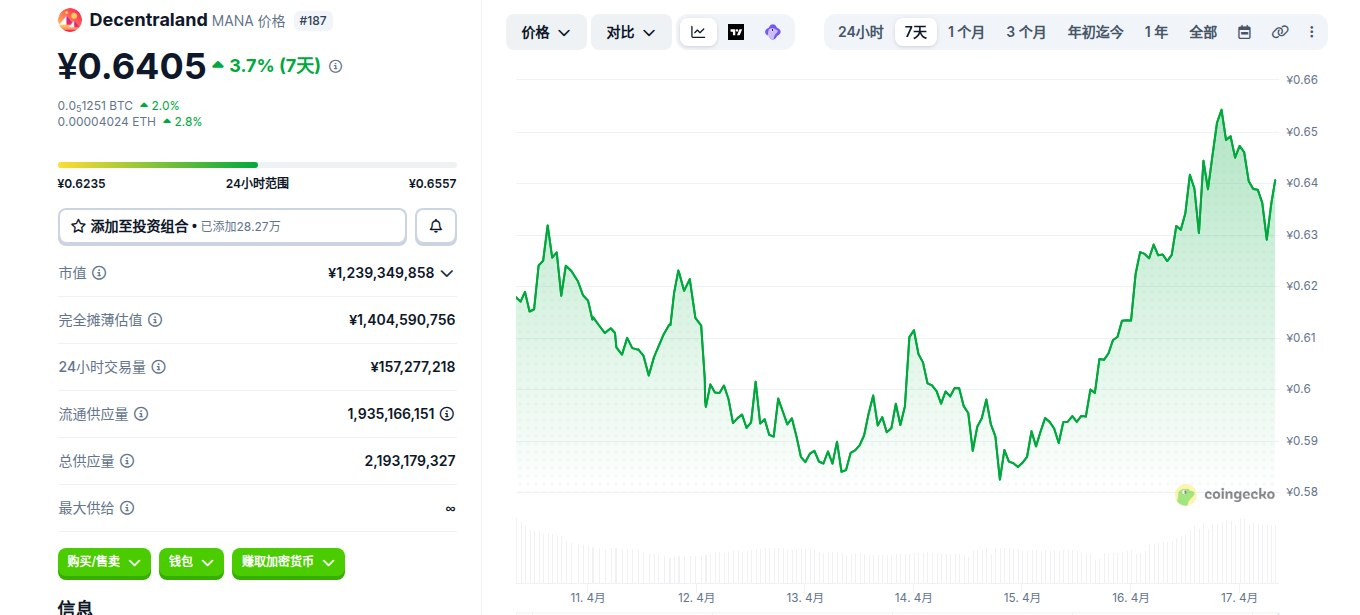Show info for 总供应量

pyautogui.click(x=127, y=461)
